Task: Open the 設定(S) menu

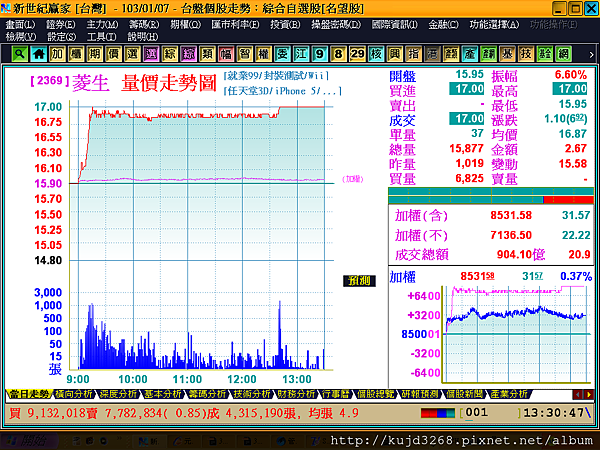Action: 62,37
